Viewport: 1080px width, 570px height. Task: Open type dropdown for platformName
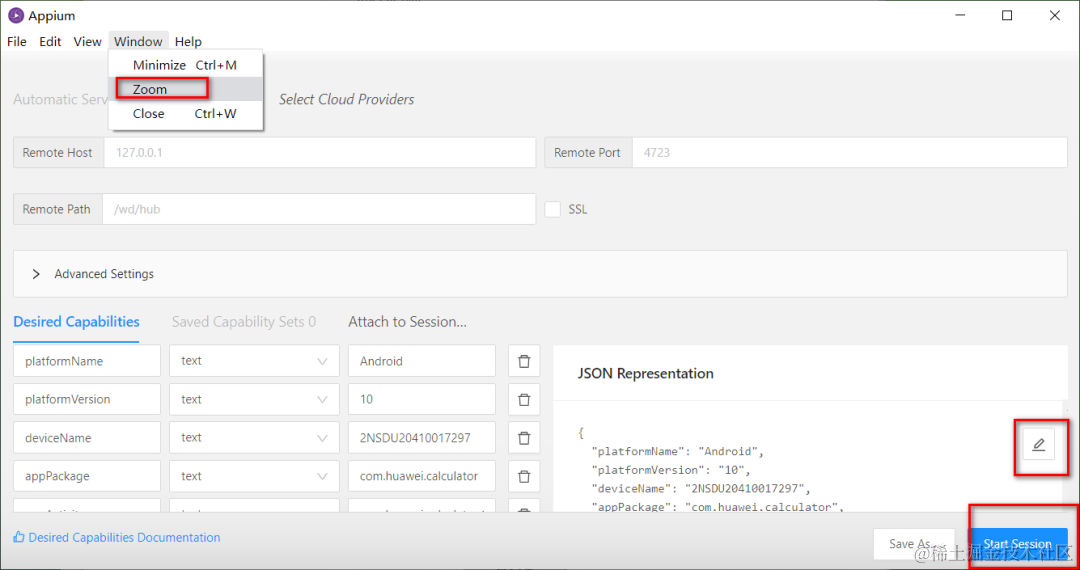[254, 361]
